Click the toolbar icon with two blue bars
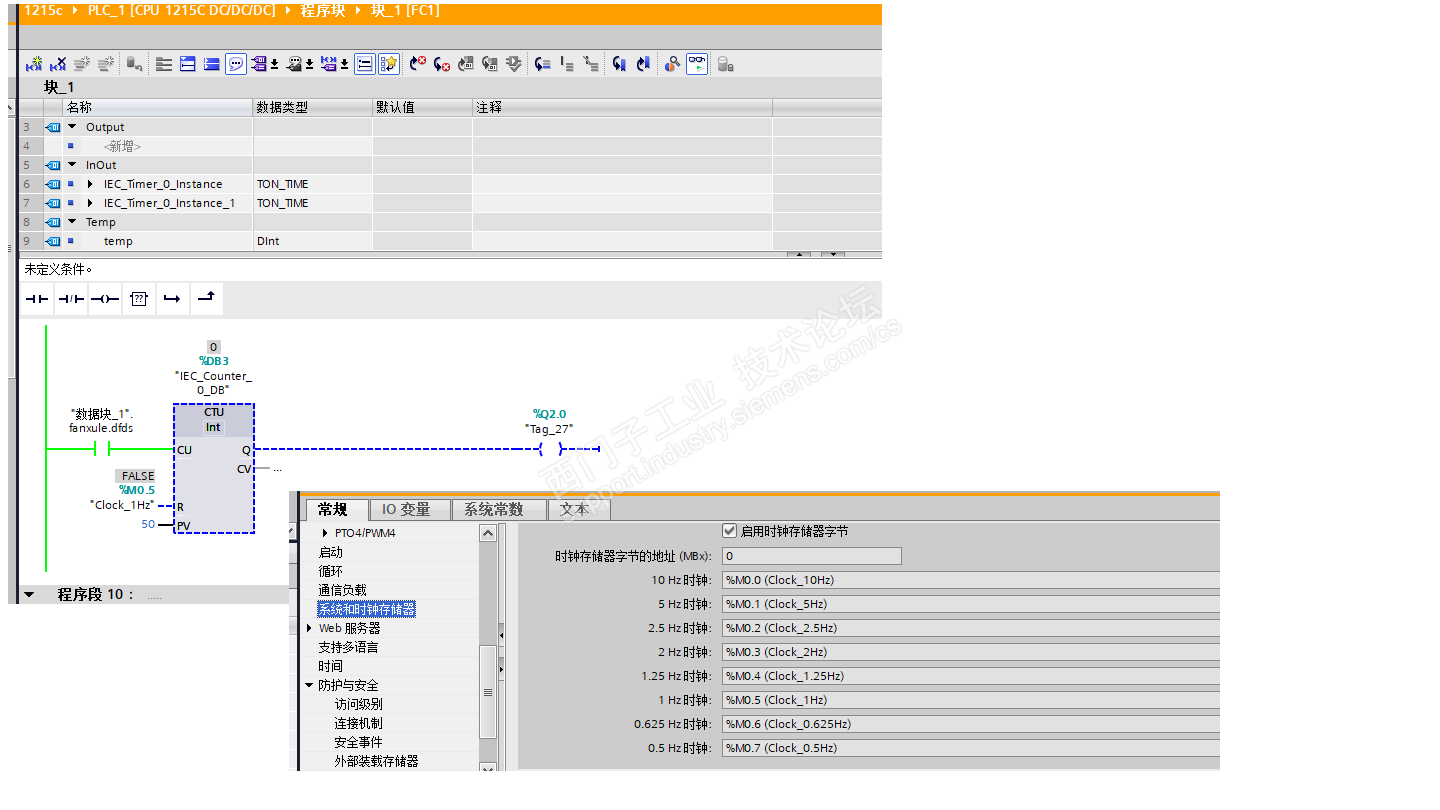Image resolution: width=1440 pixels, height=810 pixels. [188, 64]
